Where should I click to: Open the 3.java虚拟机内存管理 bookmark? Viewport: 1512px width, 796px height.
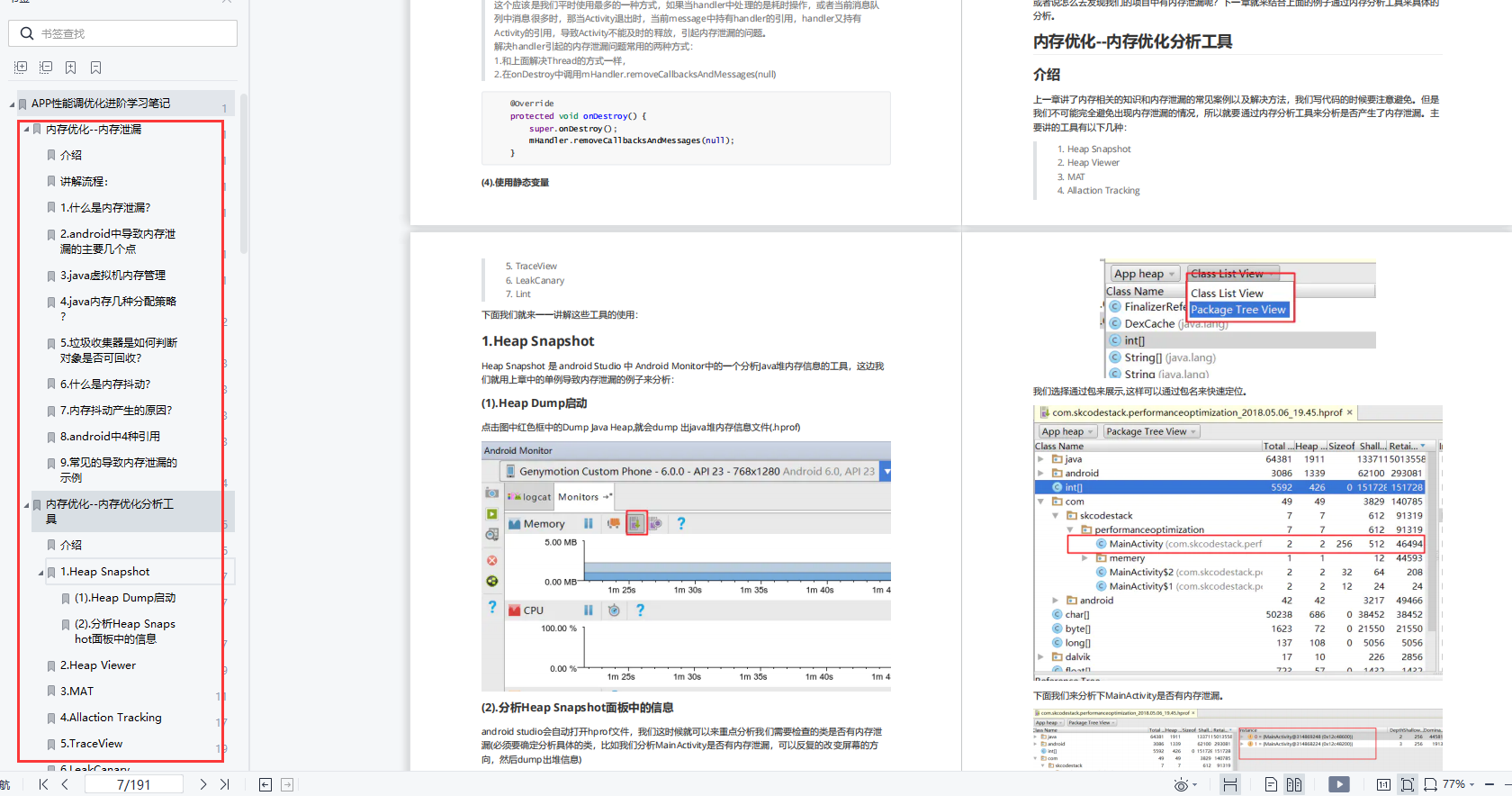[x=112, y=276]
